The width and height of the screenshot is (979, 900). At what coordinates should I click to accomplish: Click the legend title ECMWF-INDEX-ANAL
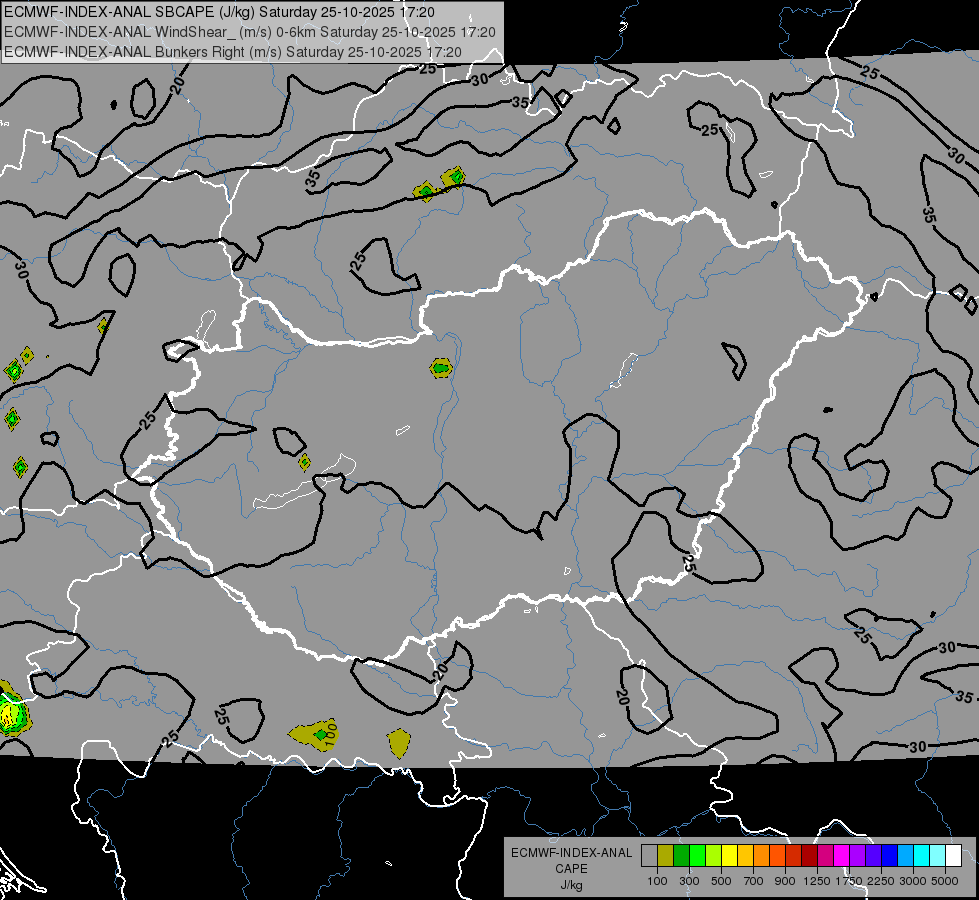click(x=571, y=853)
